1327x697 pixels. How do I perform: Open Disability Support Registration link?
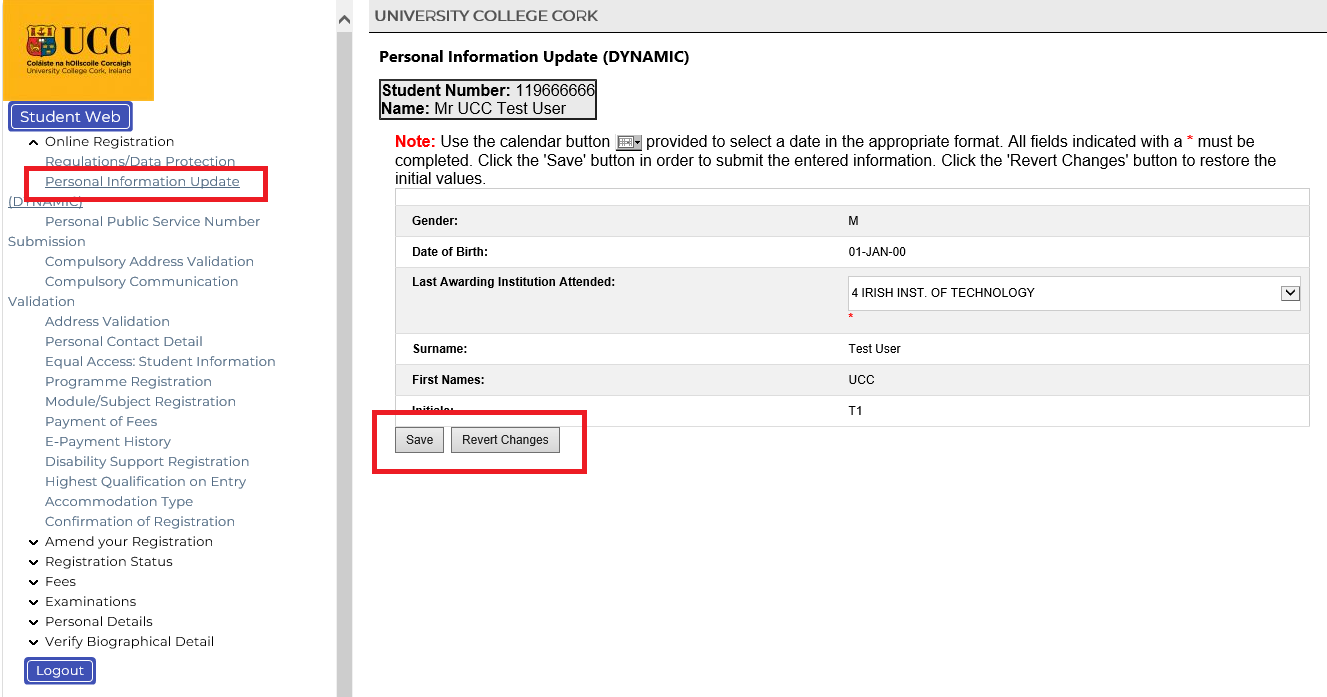(147, 462)
